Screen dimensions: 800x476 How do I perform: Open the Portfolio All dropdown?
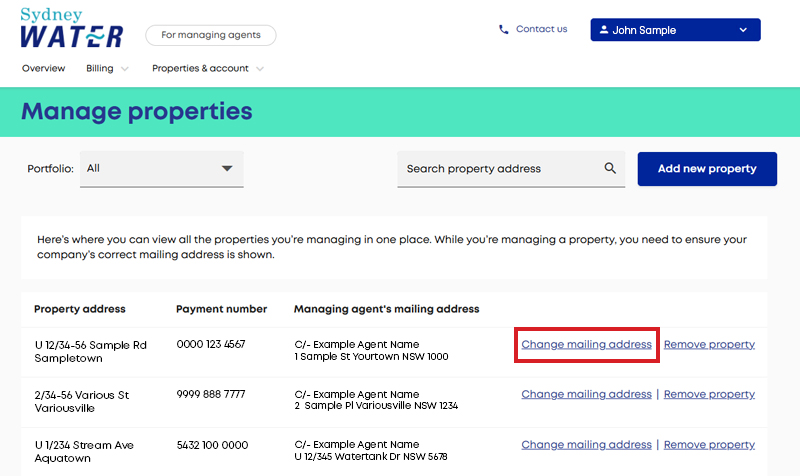(x=161, y=169)
